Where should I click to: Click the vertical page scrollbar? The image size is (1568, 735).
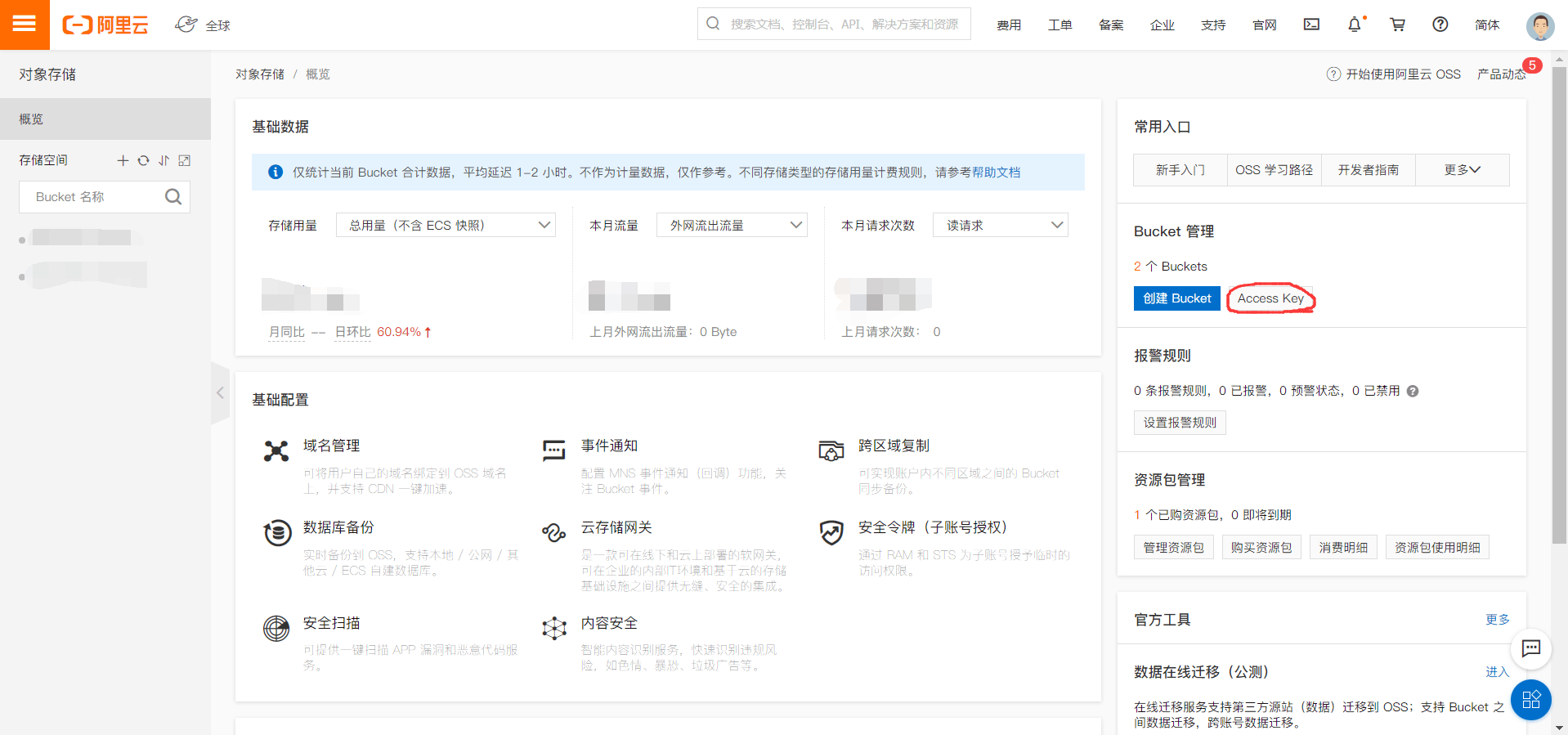tap(1560, 305)
